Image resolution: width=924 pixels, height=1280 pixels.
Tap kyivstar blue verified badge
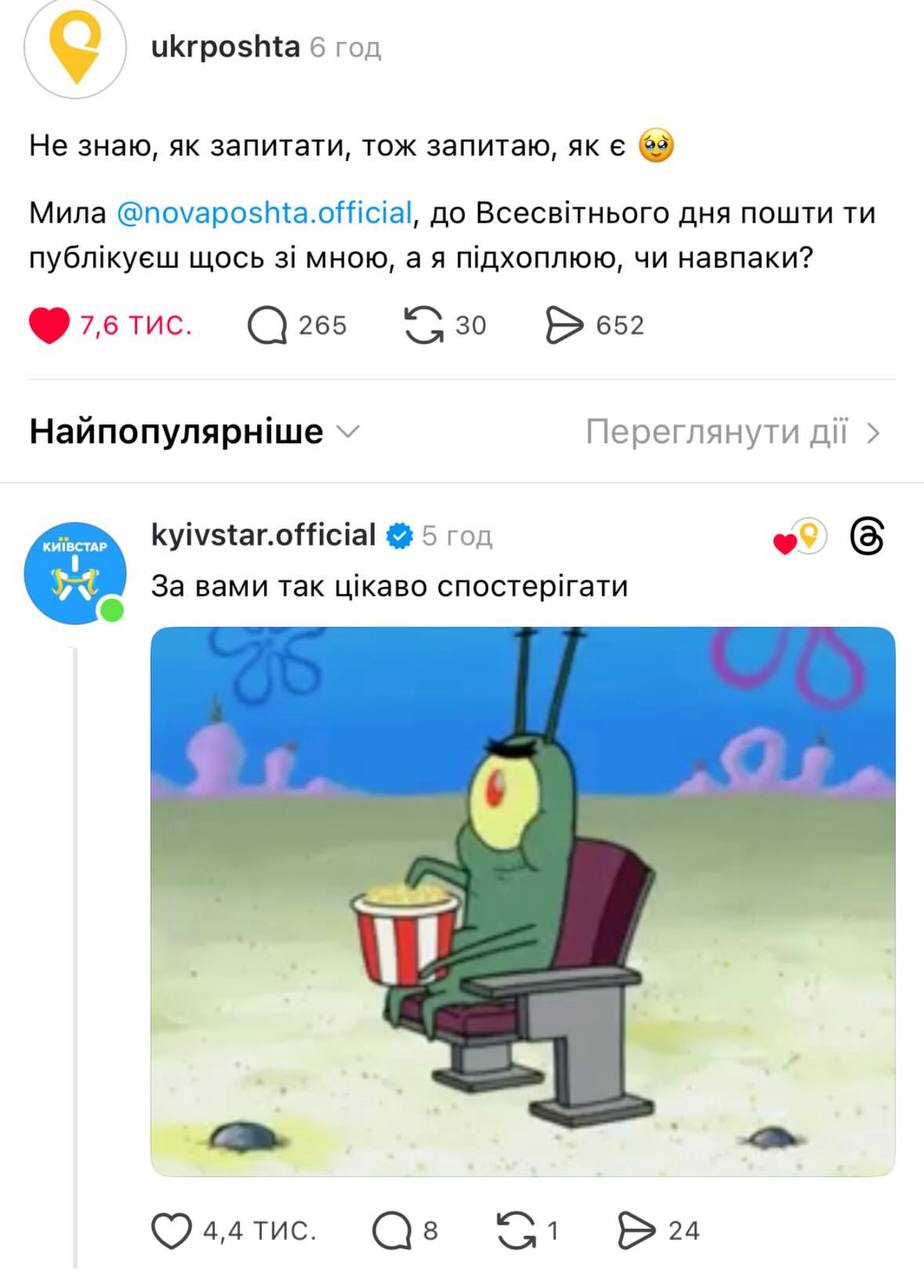(x=399, y=536)
